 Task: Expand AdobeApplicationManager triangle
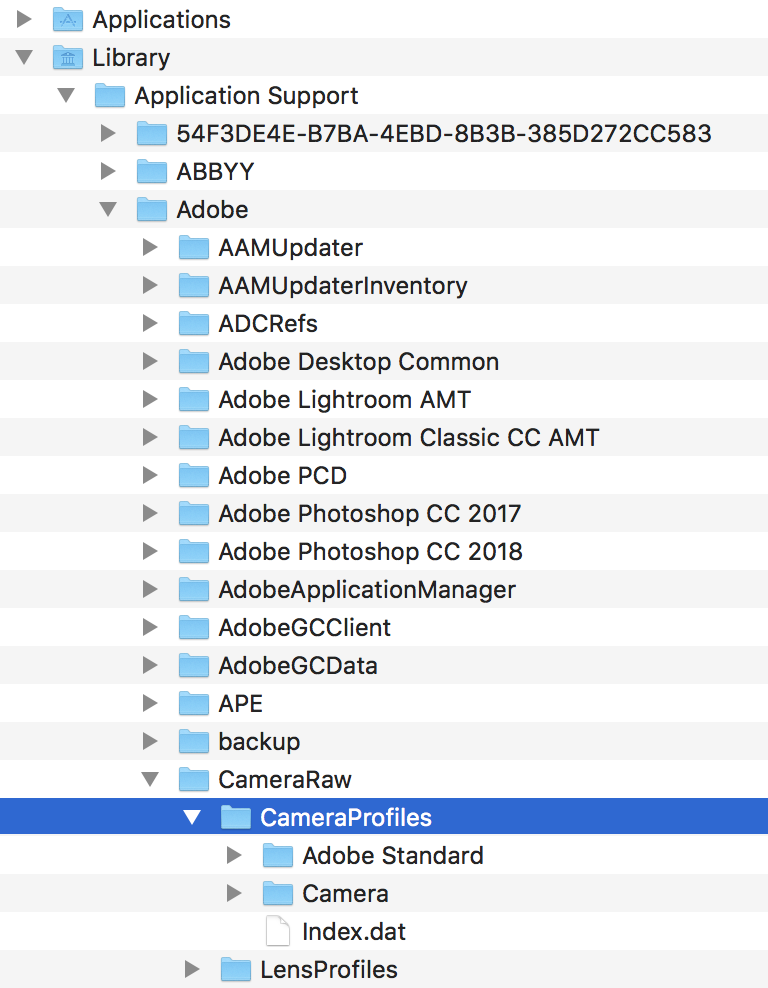[x=150, y=590]
